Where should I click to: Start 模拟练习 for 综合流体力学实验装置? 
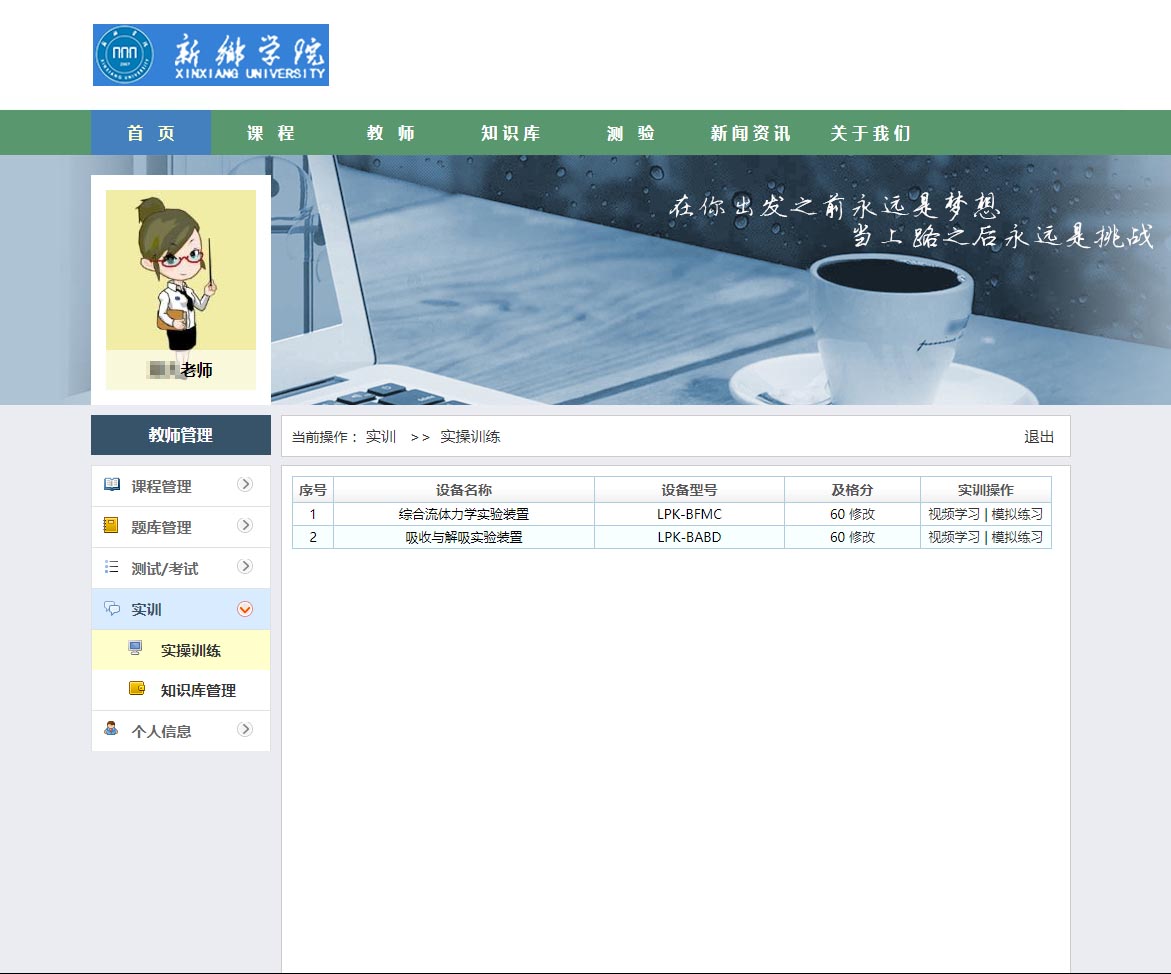pyautogui.click(x=1017, y=514)
